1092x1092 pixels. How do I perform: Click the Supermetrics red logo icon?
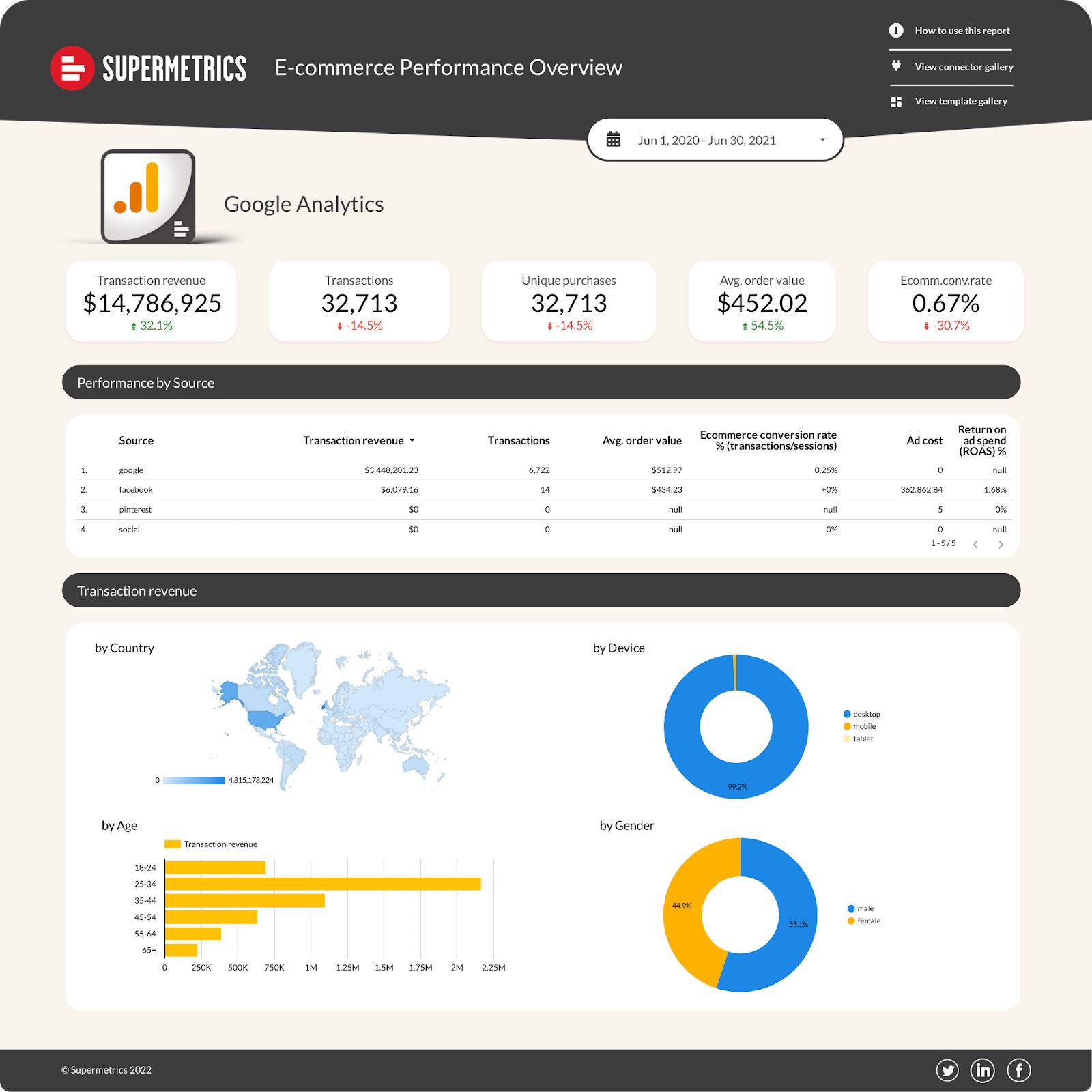coord(72,68)
